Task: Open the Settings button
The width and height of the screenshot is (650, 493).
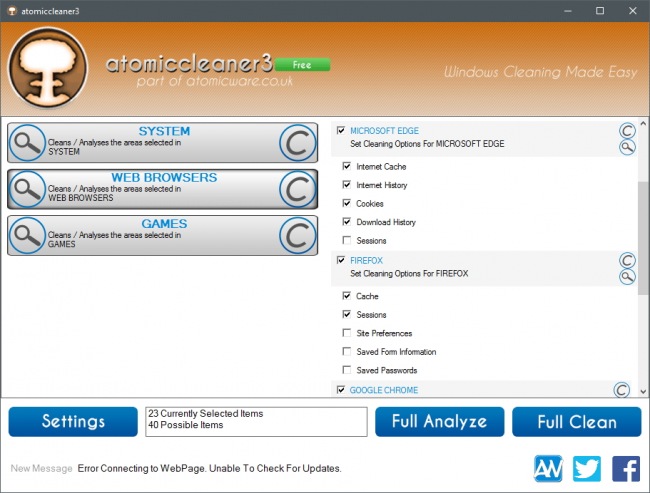Action: pos(73,422)
